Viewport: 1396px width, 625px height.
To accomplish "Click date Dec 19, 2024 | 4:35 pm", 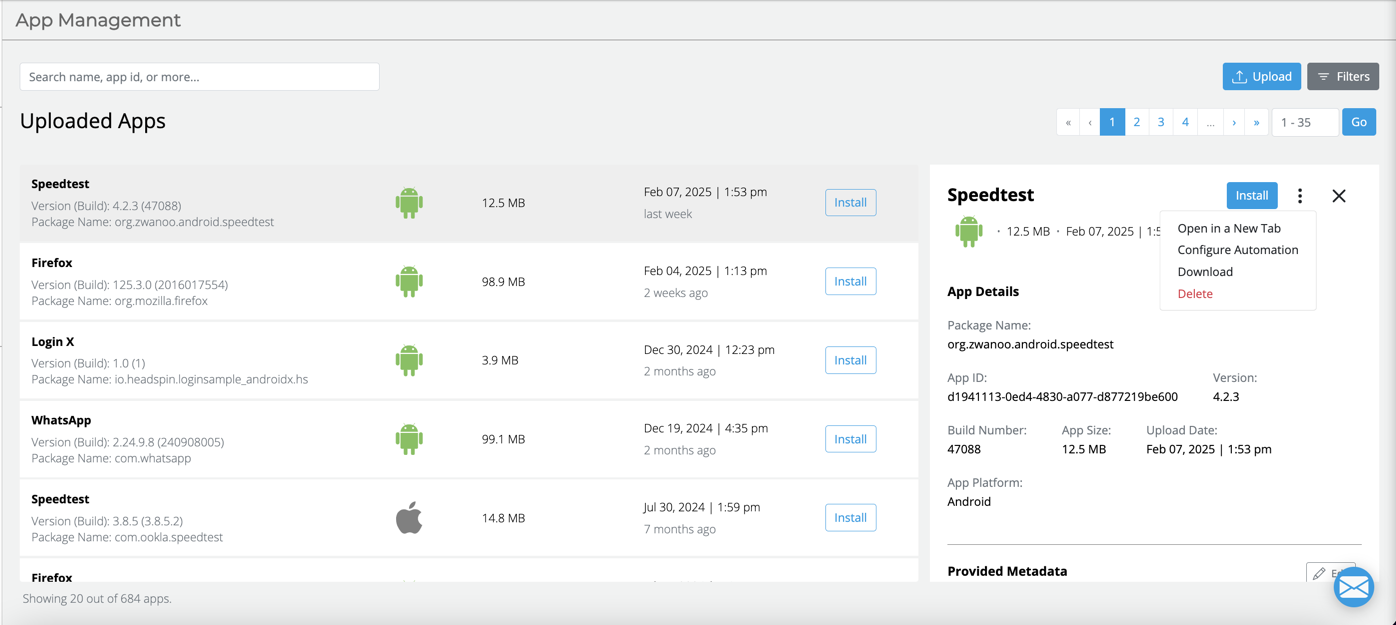I will 706,428.
